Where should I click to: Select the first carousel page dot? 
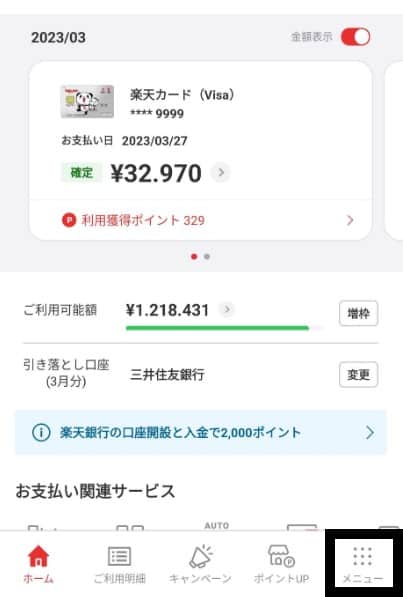coord(194,257)
